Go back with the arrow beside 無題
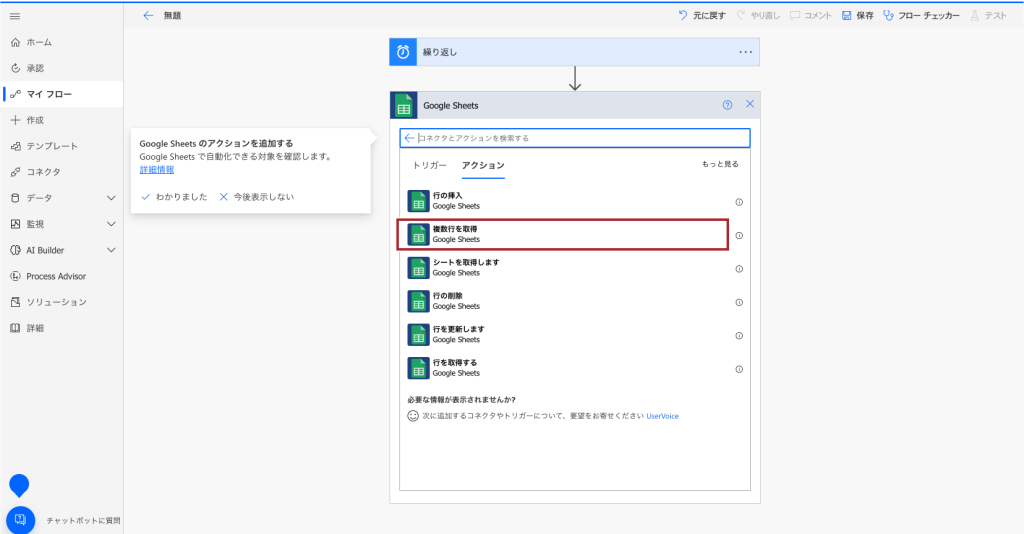The image size is (1024, 534). click(148, 16)
